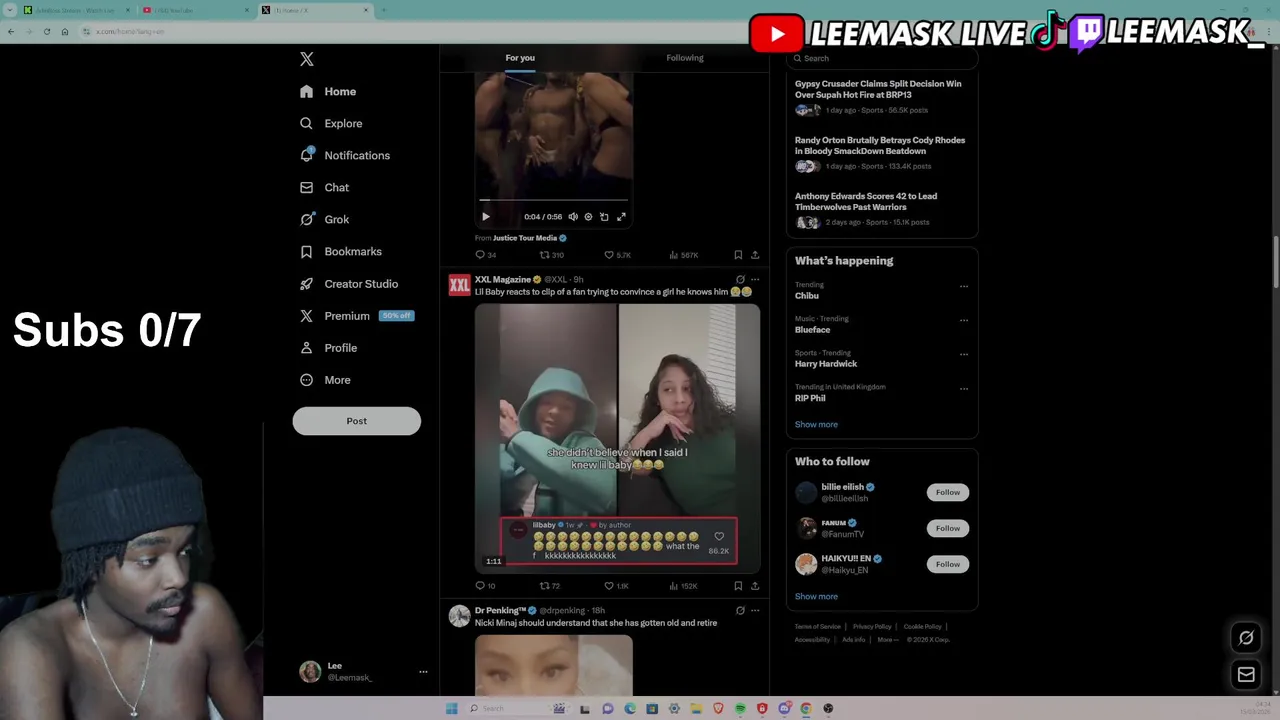Screen dimensions: 1280x720
Task: Open account menu dots beside Lee
Action: click(423, 672)
